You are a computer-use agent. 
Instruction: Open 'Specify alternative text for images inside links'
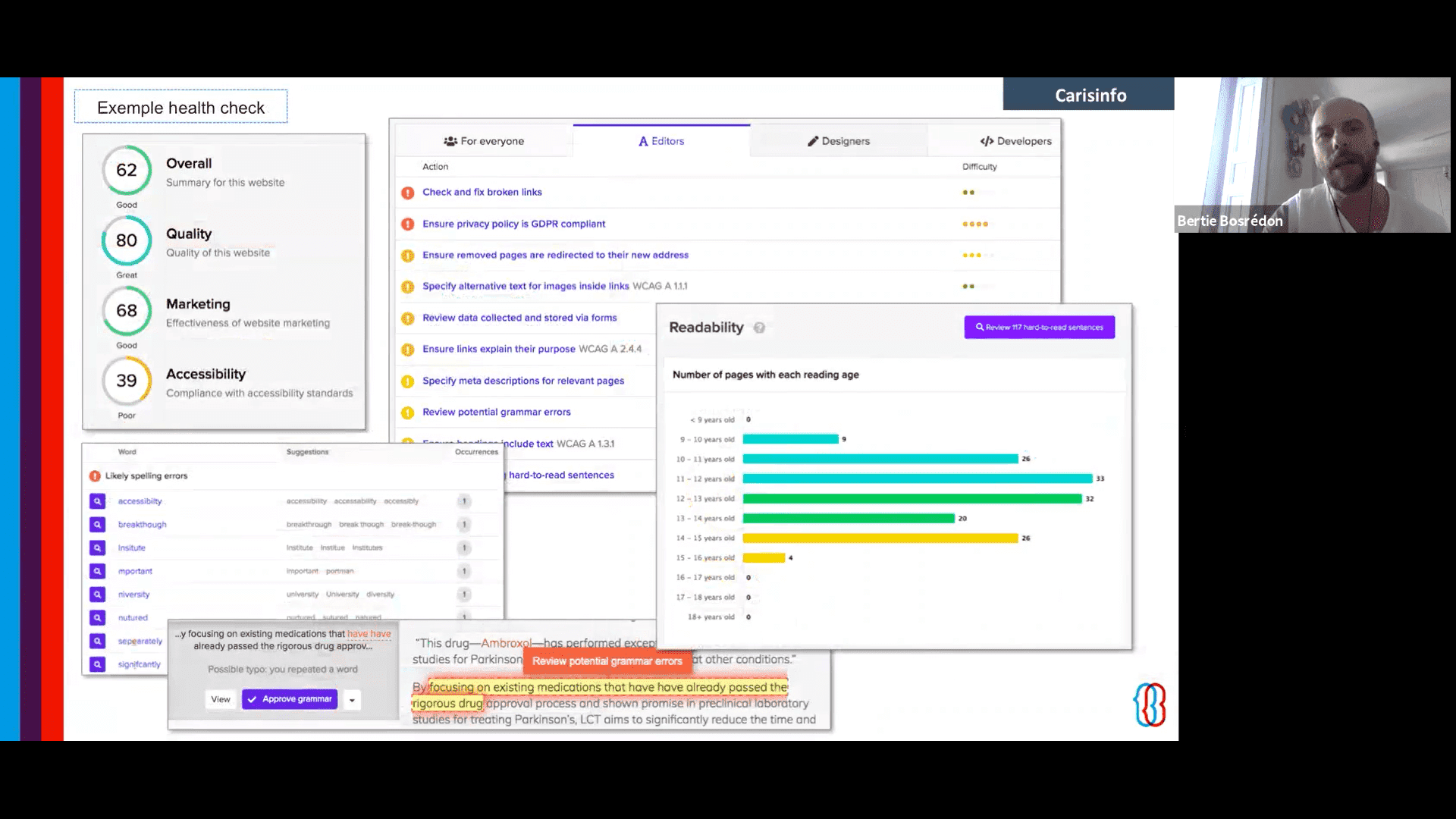[526, 286]
